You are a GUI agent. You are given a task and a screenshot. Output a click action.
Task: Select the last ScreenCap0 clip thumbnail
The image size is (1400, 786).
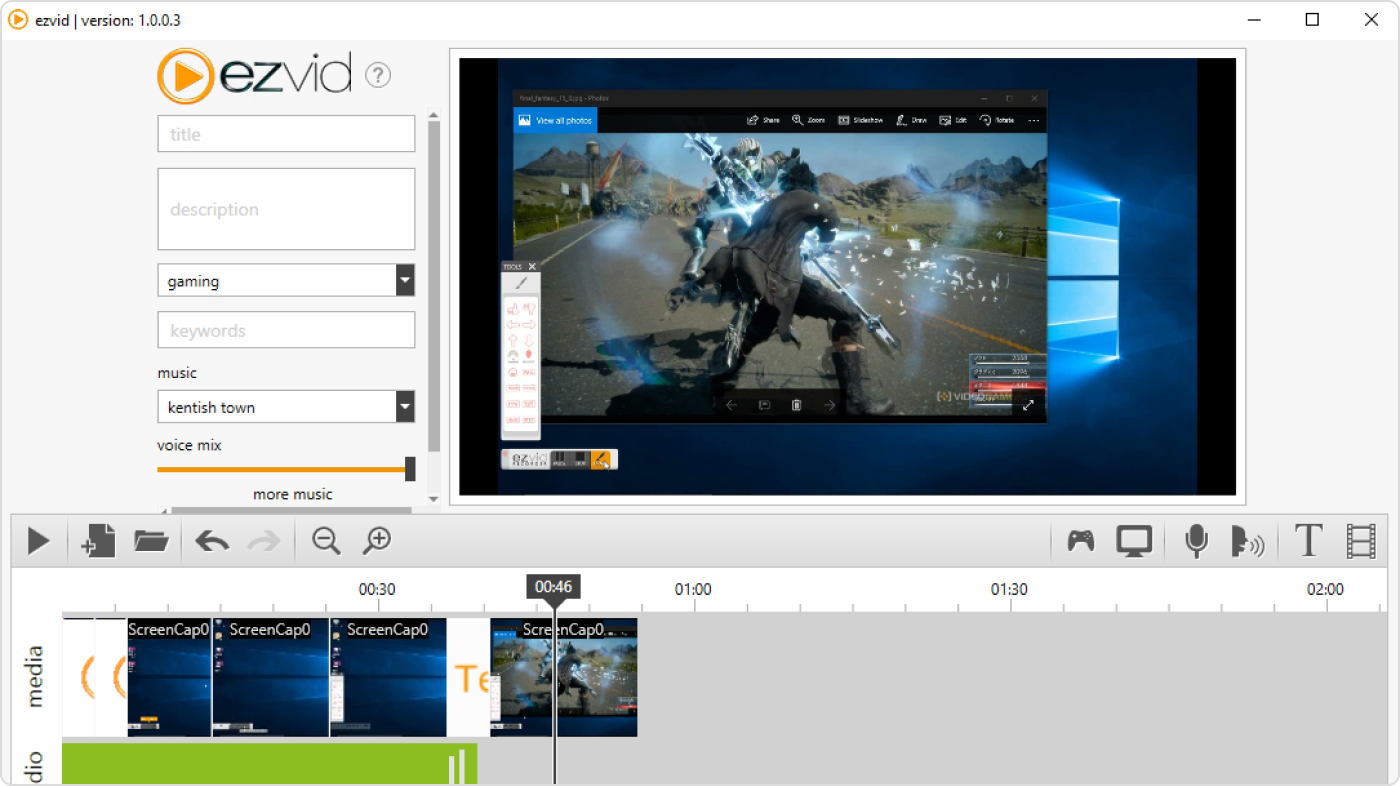pos(563,677)
